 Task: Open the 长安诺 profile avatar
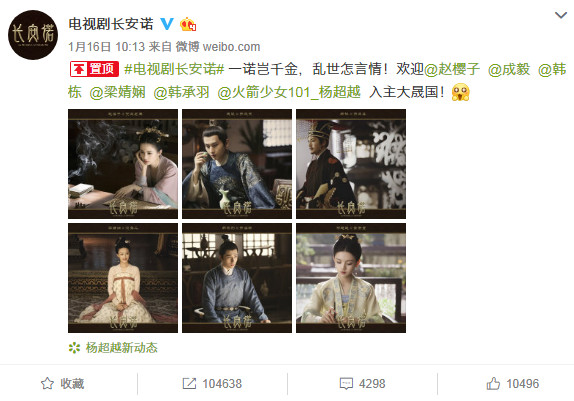(x=33, y=35)
